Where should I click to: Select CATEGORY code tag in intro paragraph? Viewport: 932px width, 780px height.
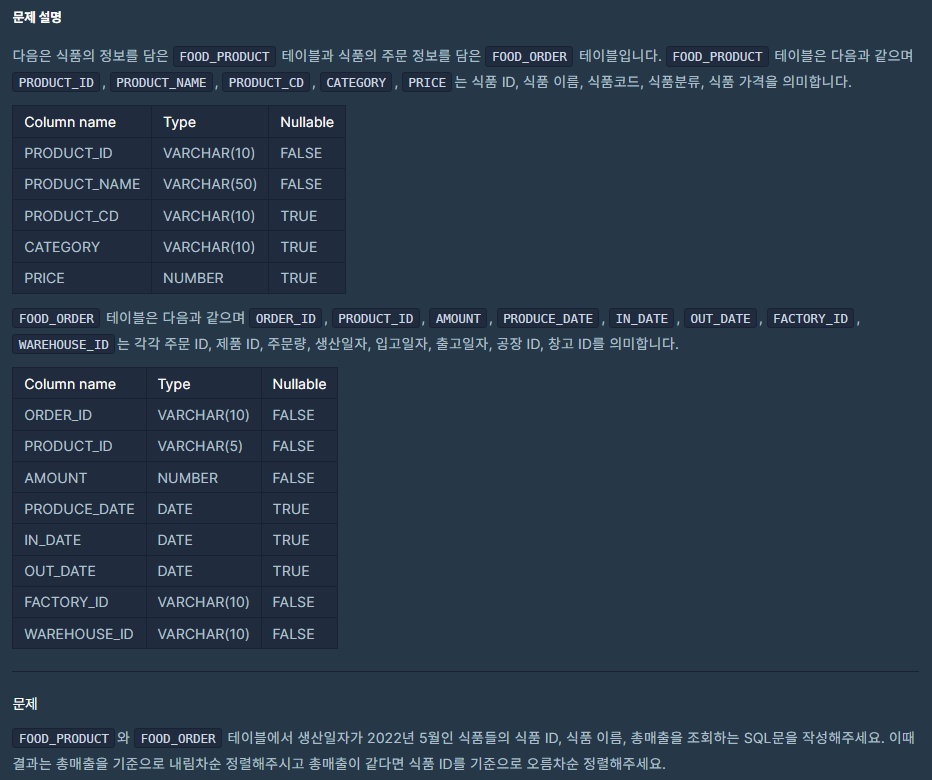[356, 83]
